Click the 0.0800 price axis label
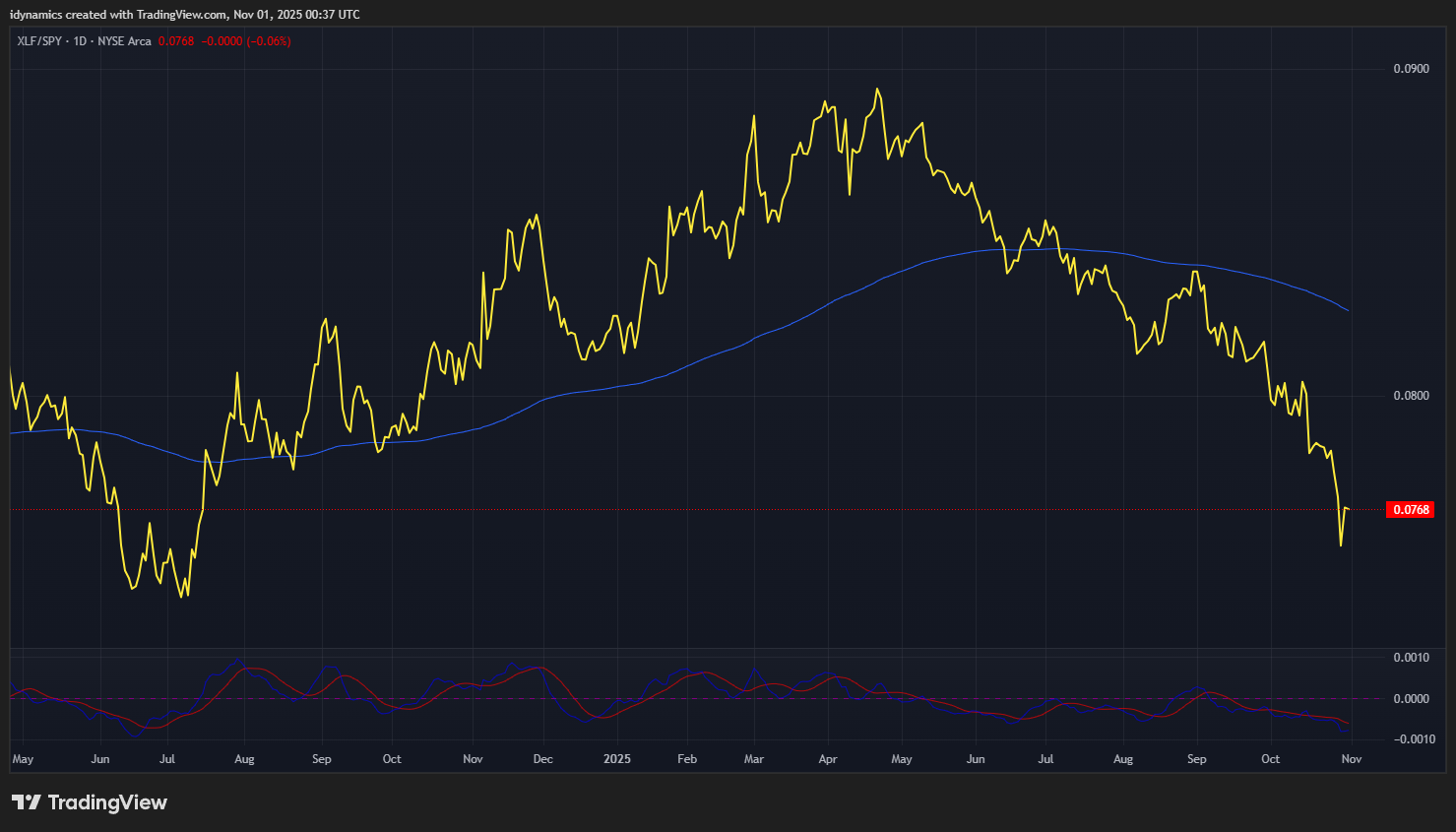This screenshot has height=832, width=1456. [1411, 396]
